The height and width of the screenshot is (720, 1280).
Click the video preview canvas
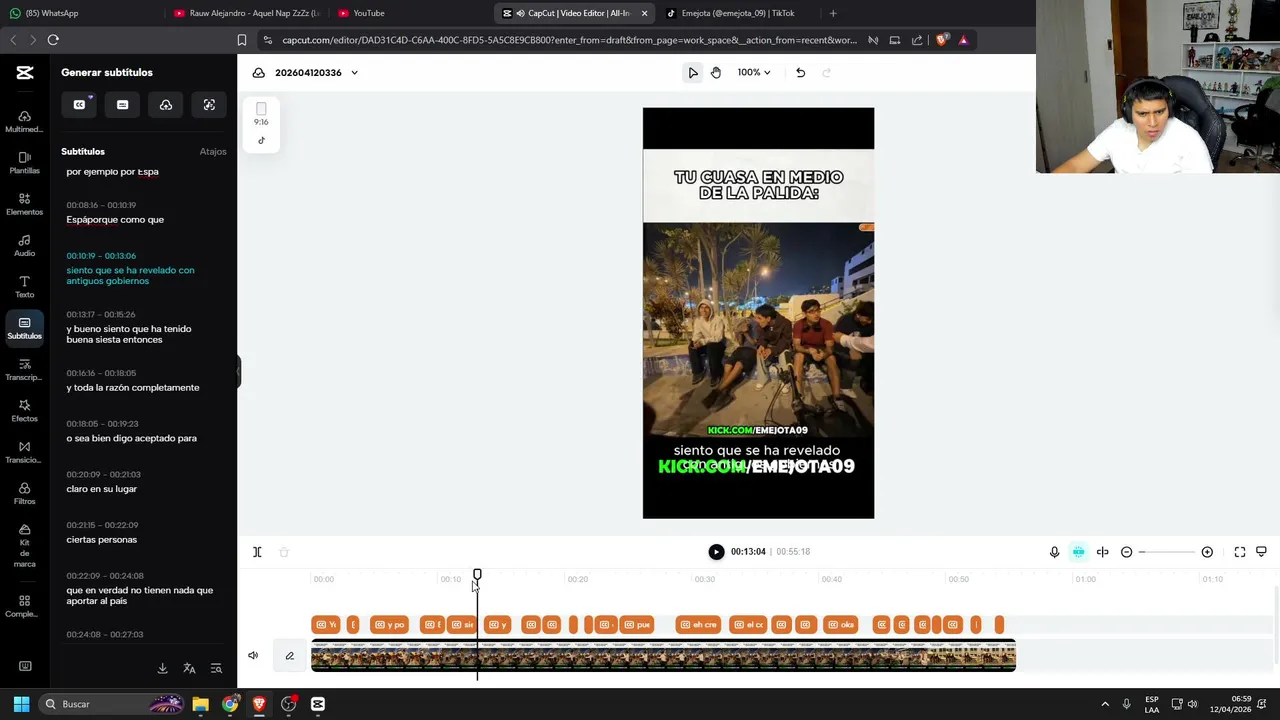pos(758,313)
